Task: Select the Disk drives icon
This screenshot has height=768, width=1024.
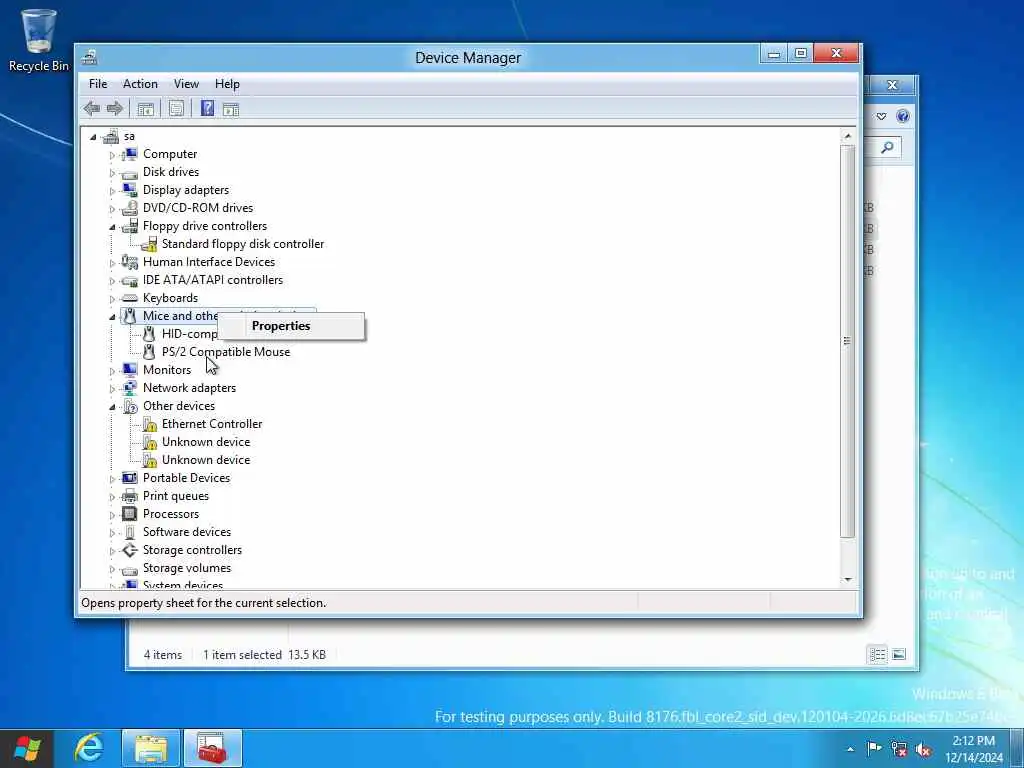Action: pyautogui.click(x=129, y=173)
